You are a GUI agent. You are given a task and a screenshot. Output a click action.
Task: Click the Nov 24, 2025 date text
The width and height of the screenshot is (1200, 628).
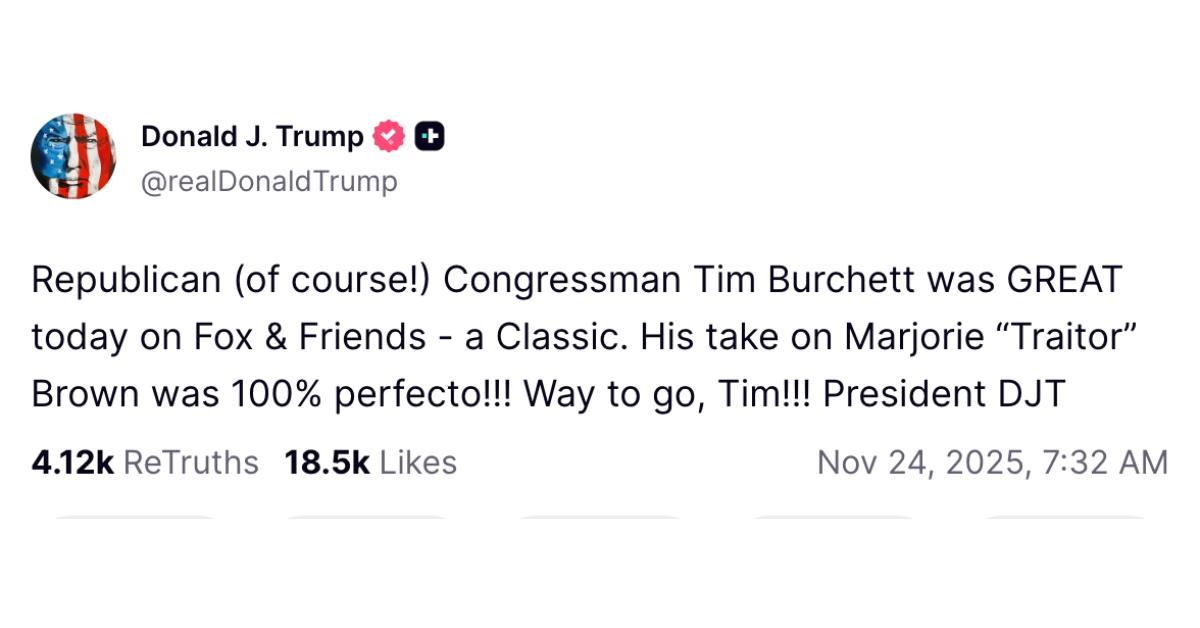(992, 462)
